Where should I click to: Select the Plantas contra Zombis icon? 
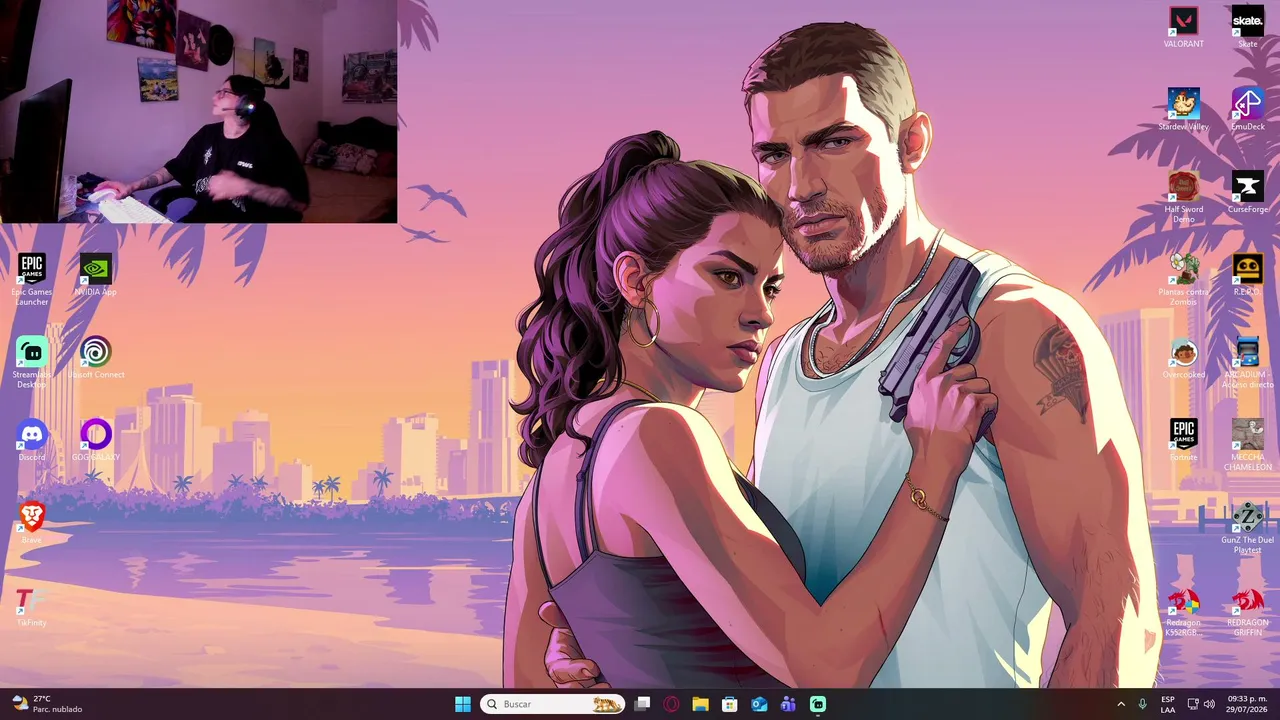1184,280
